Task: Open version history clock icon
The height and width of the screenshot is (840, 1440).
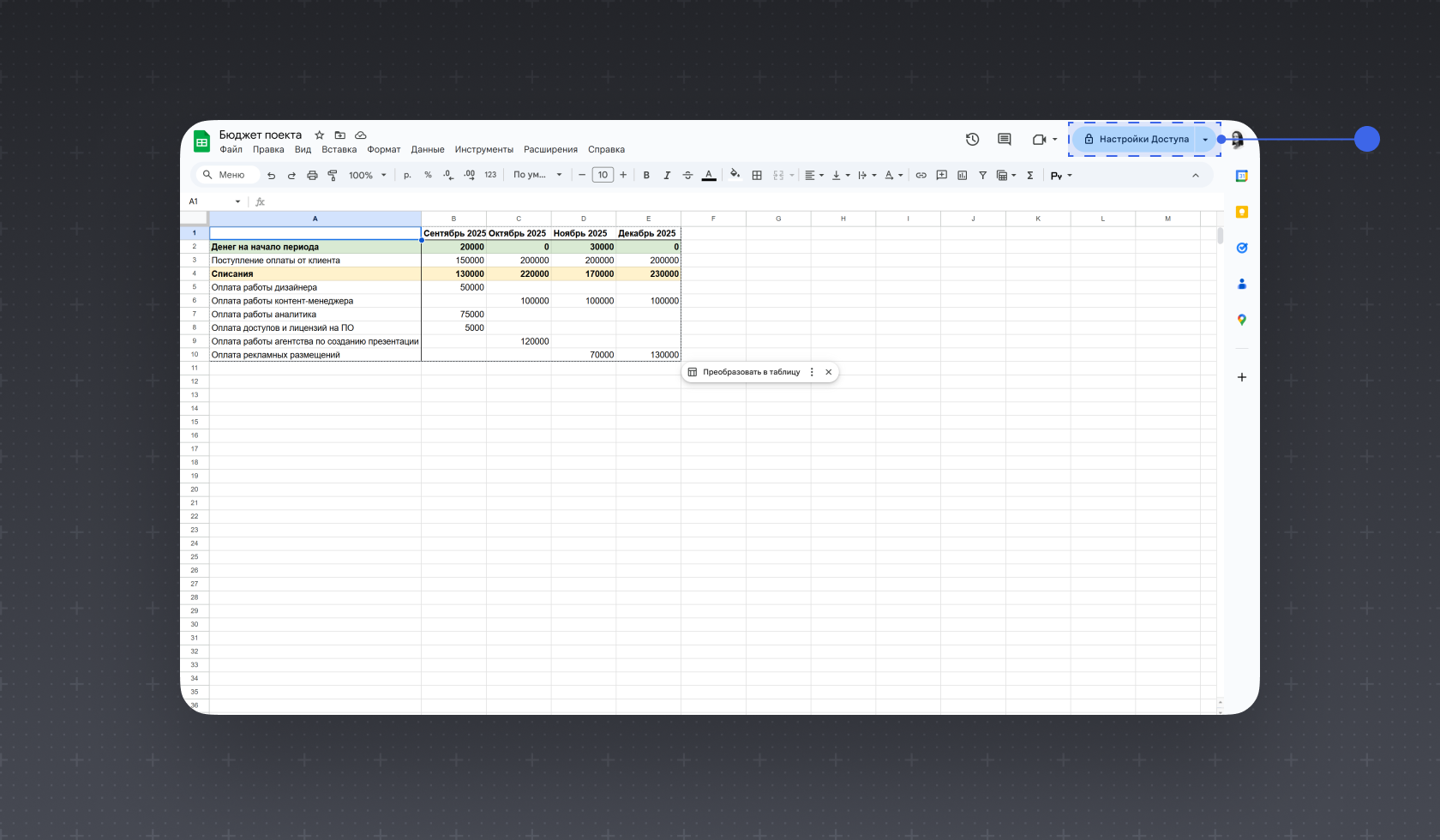Action: pyautogui.click(x=972, y=140)
